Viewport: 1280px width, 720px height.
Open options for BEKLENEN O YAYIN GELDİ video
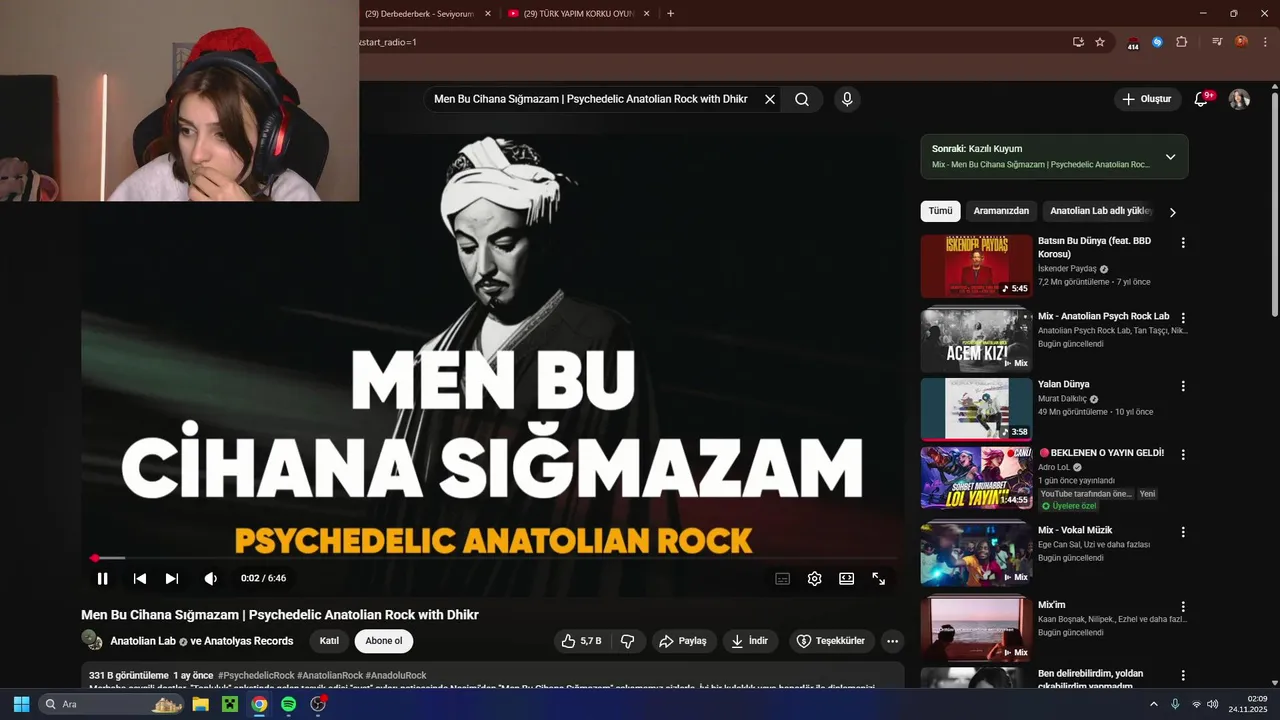[1183, 454]
